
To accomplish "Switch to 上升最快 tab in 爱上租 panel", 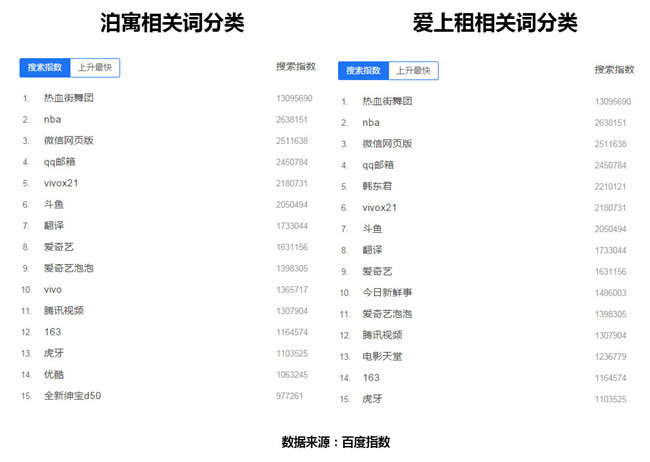I will tap(414, 71).
